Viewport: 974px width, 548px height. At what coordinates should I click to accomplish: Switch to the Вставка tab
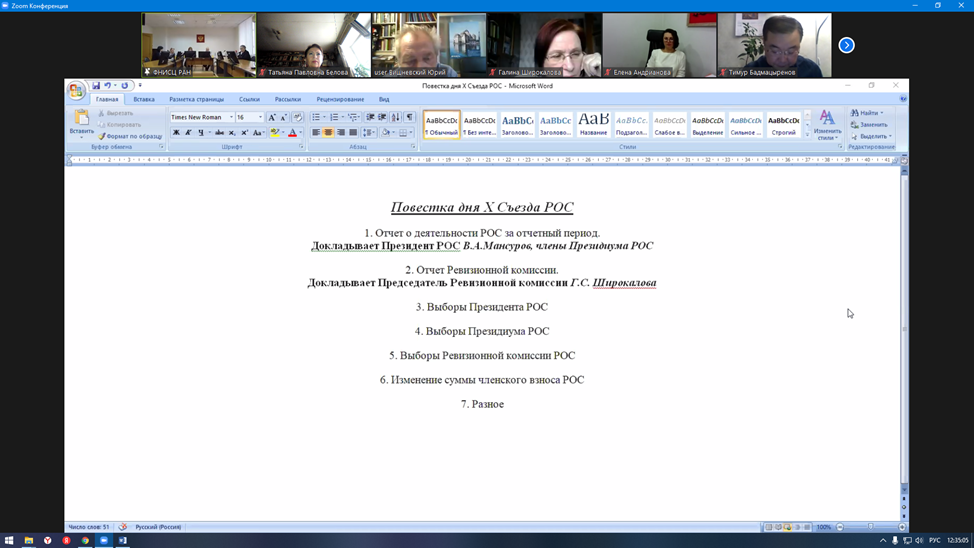tap(144, 100)
